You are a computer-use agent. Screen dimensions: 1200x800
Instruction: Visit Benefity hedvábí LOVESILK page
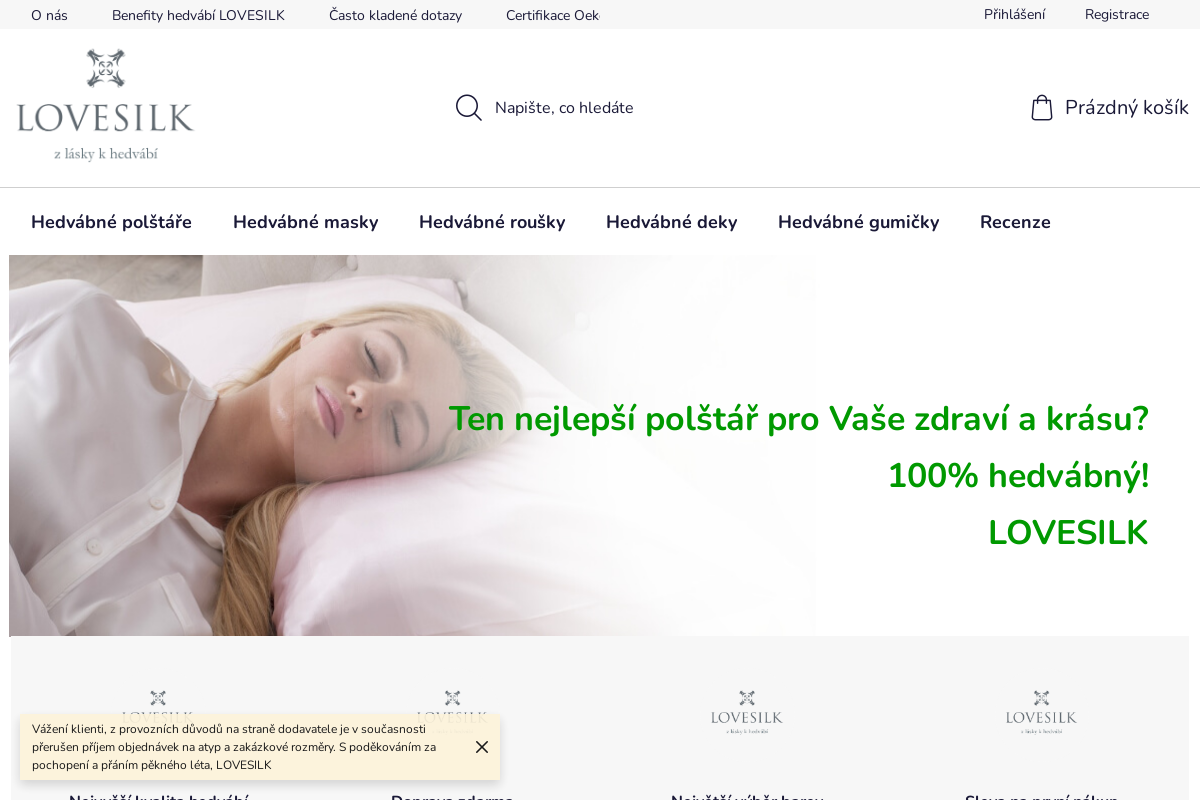(x=198, y=15)
